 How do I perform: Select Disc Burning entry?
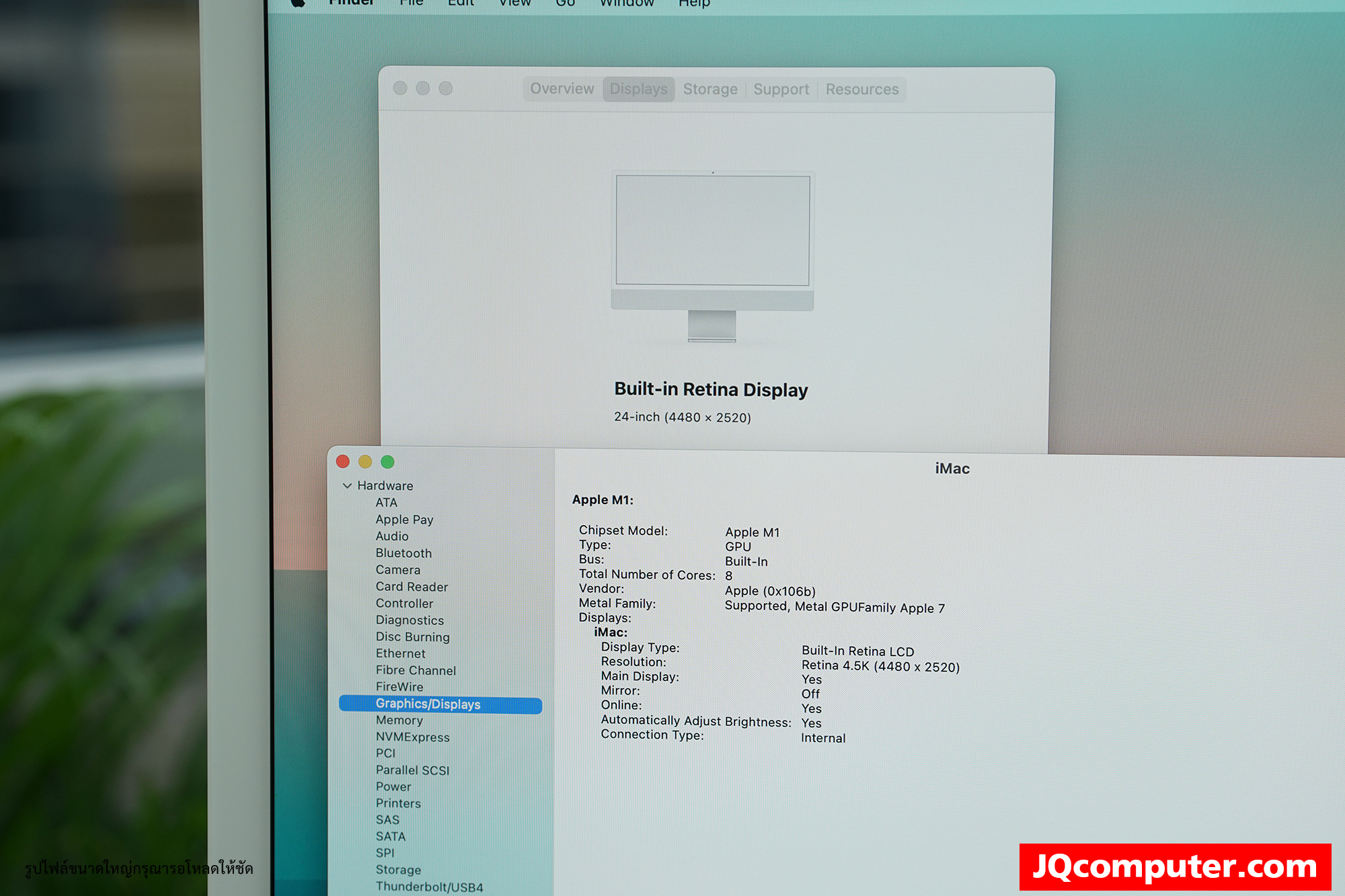pyautogui.click(x=412, y=637)
